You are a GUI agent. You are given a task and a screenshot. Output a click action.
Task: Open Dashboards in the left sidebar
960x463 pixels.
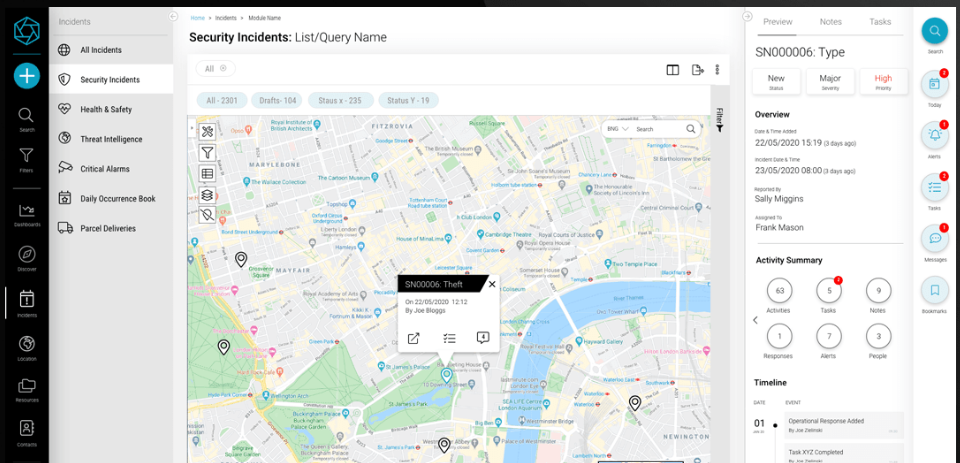[x=26, y=215]
